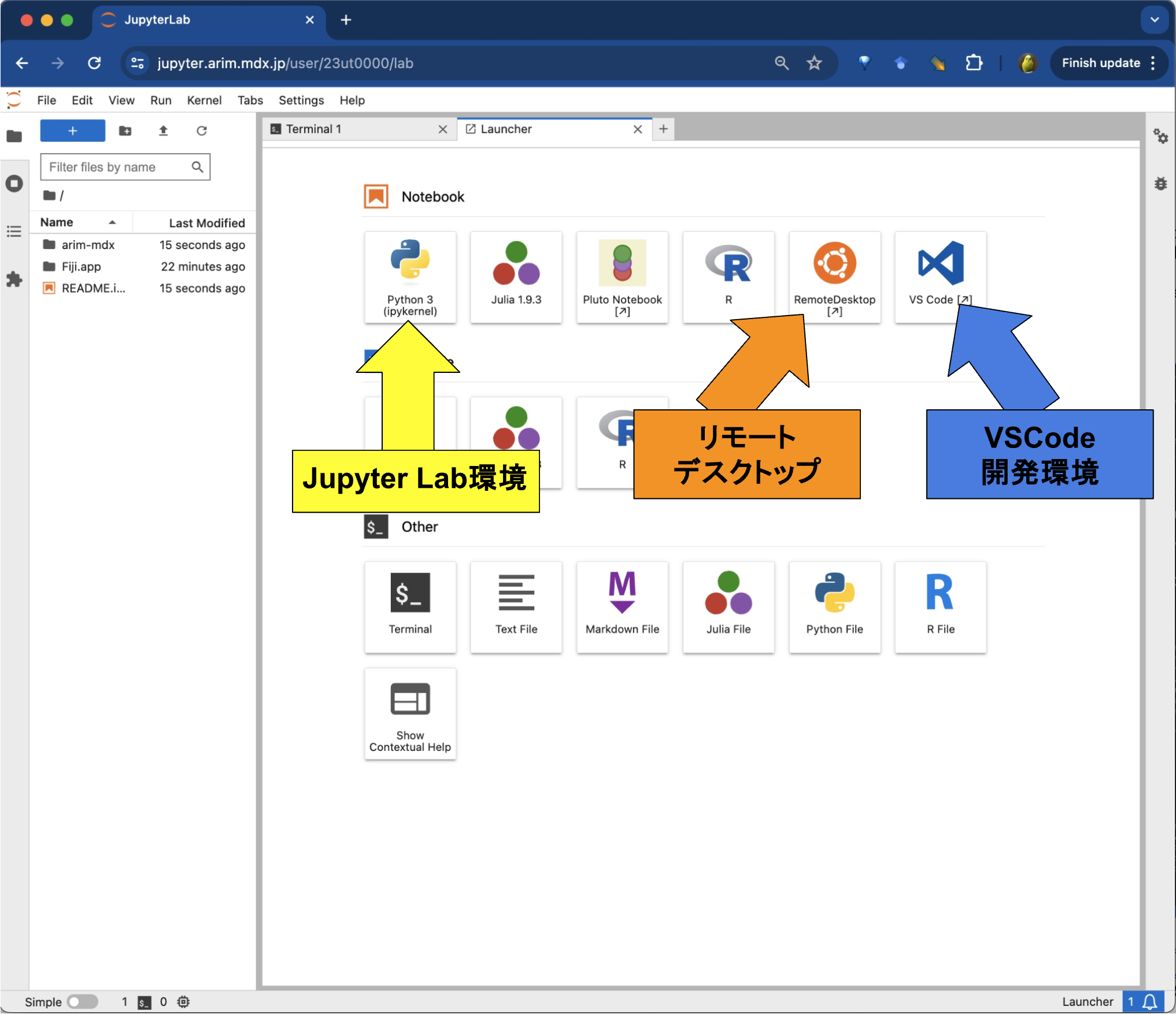Screen dimensions: 1176x1014
Task: Open the browser zoom magnifier icon
Action: (782, 63)
